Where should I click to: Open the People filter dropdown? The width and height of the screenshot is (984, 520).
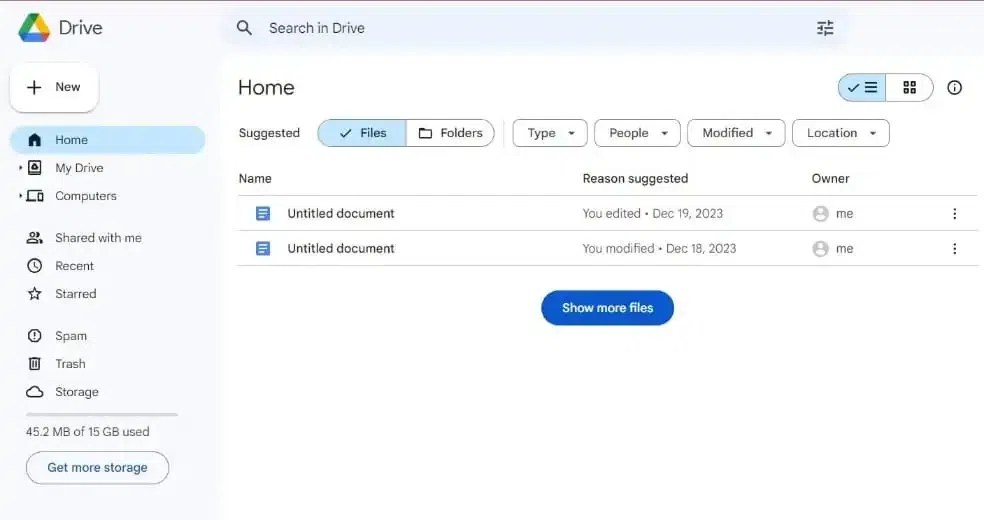pyautogui.click(x=637, y=133)
